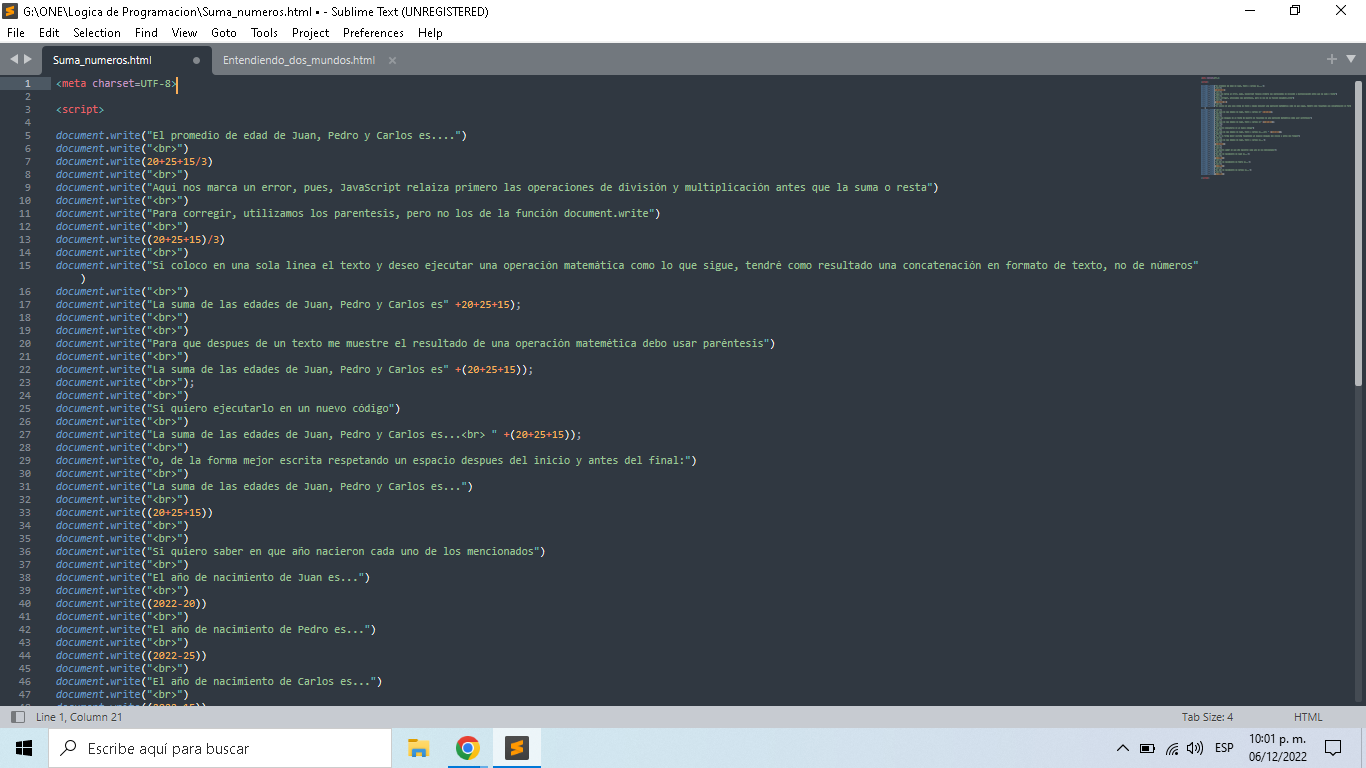Open the Find menu

(146, 33)
